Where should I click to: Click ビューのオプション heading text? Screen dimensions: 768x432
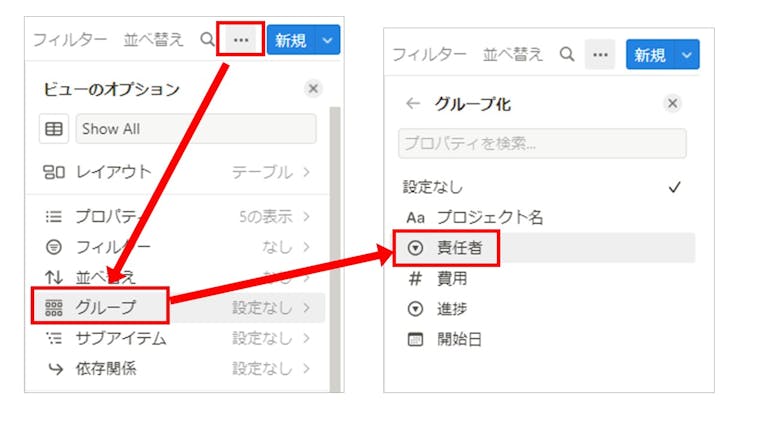(112, 89)
